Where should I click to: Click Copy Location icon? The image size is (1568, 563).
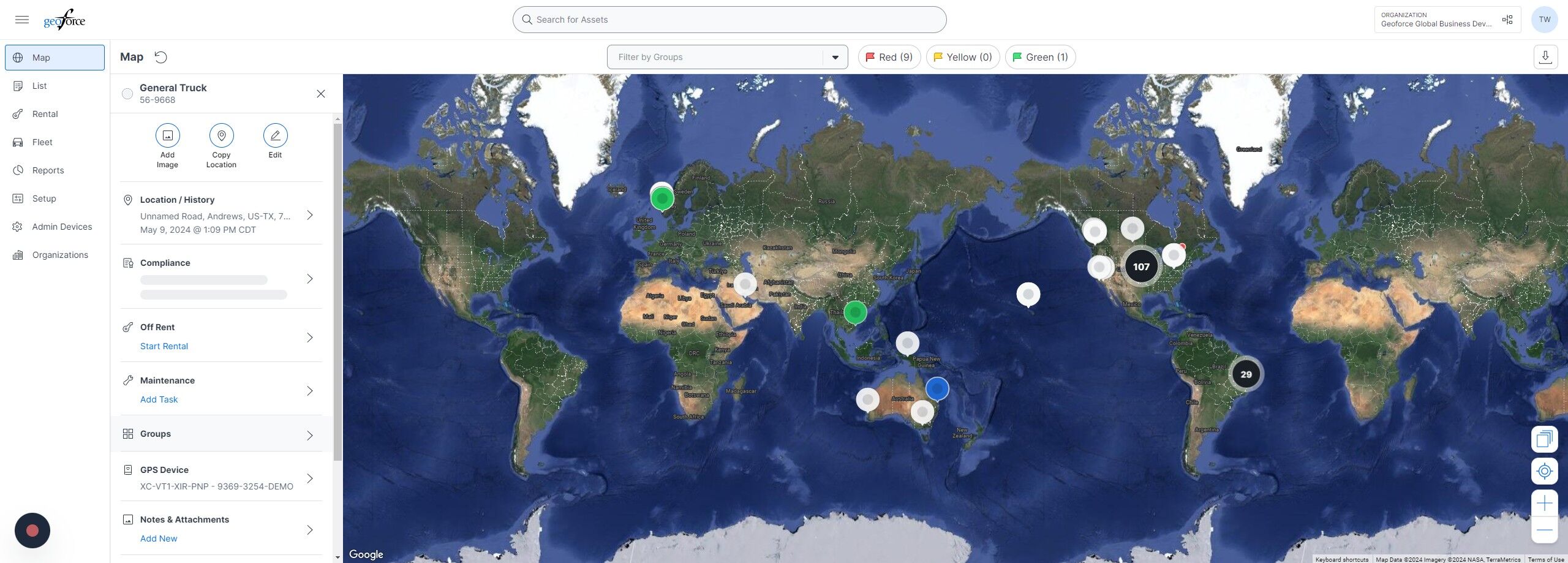click(x=221, y=135)
